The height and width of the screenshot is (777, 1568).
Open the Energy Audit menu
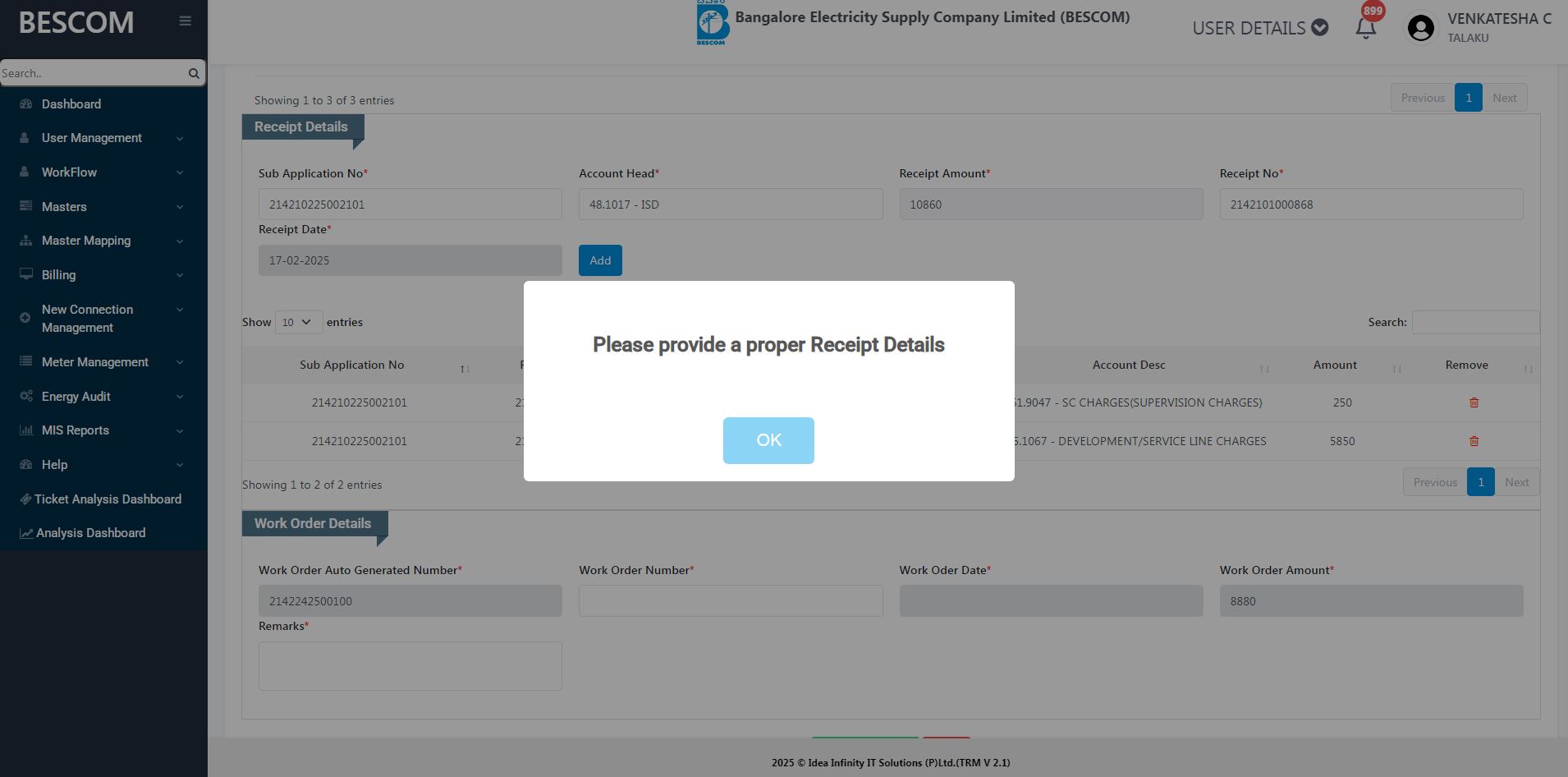[76, 396]
